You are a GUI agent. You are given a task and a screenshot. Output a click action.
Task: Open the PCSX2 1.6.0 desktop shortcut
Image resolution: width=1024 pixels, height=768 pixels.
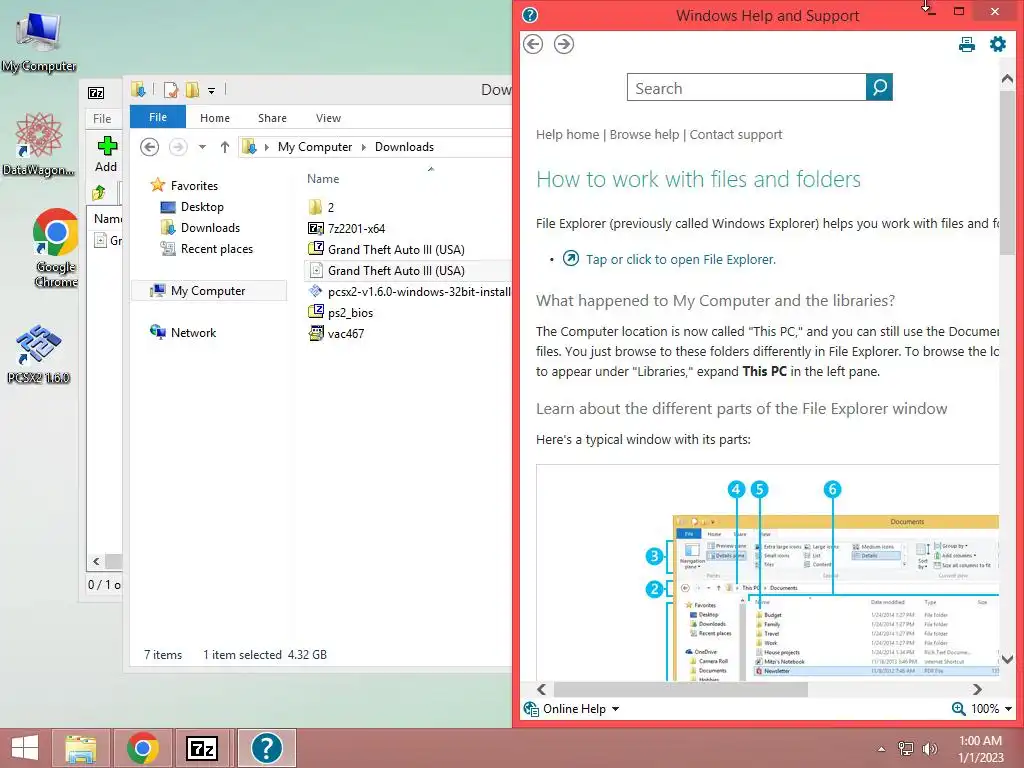pyautogui.click(x=39, y=353)
